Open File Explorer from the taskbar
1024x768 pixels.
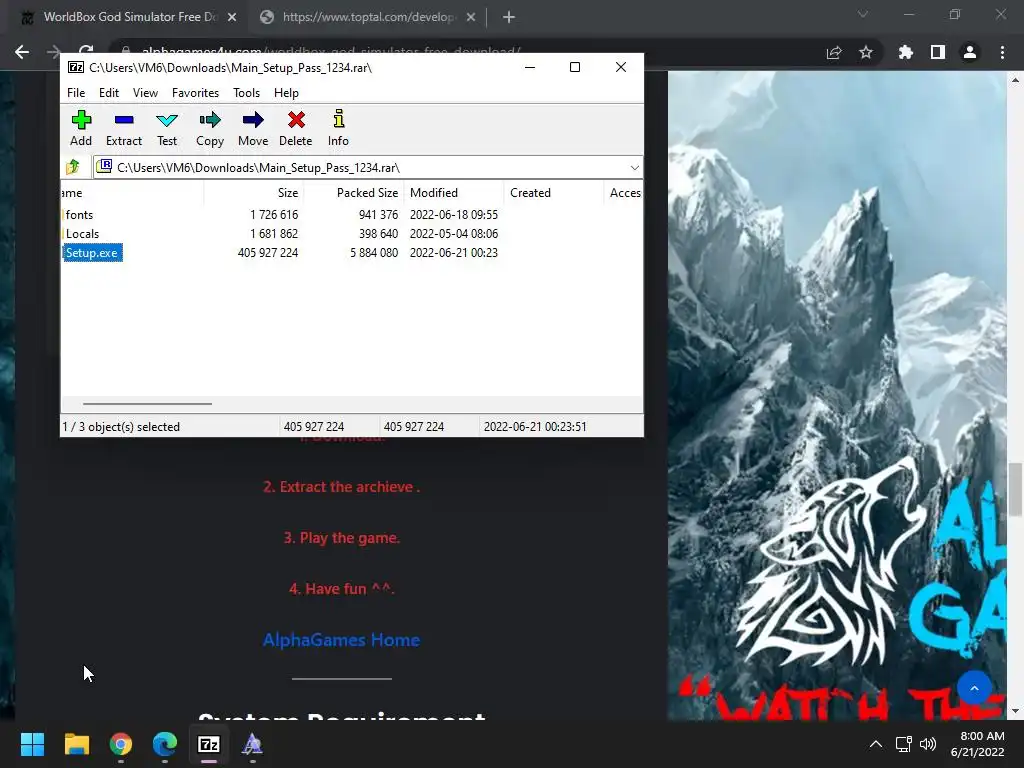point(76,744)
